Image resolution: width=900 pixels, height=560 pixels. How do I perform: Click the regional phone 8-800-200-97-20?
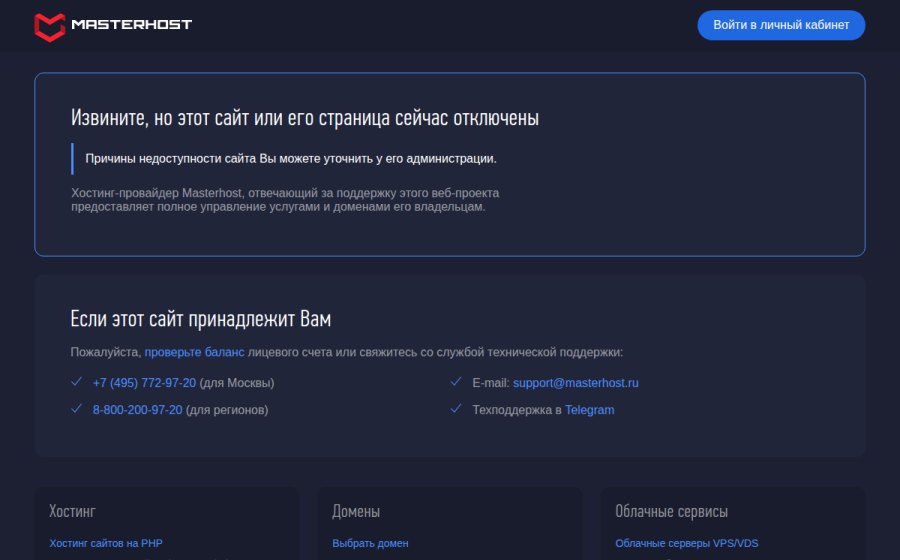(x=137, y=410)
